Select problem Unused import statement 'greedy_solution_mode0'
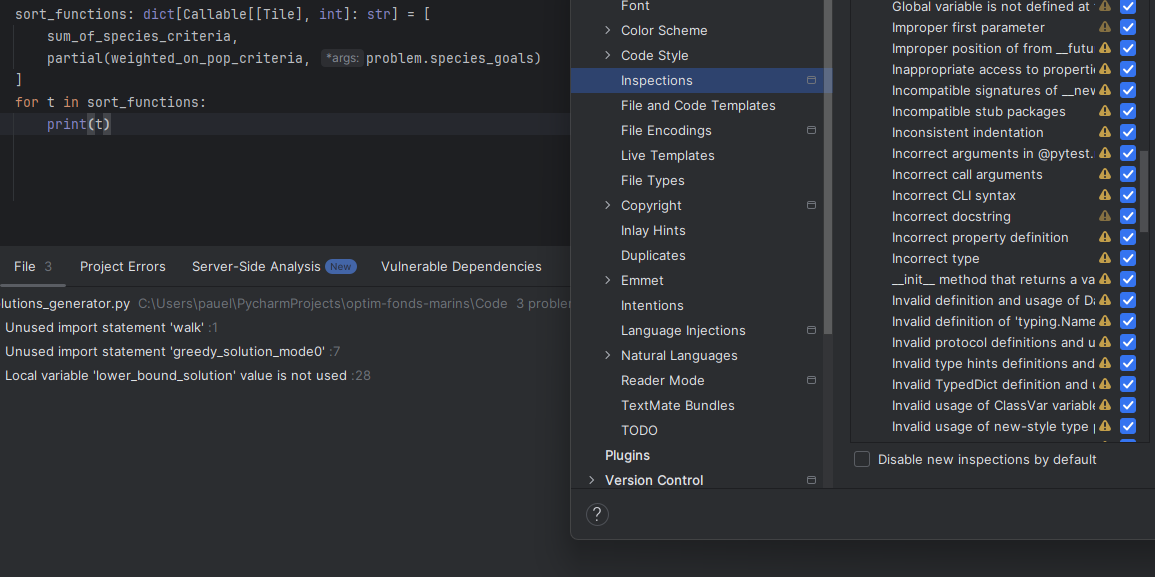This screenshot has width=1155, height=577. [x=172, y=352]
